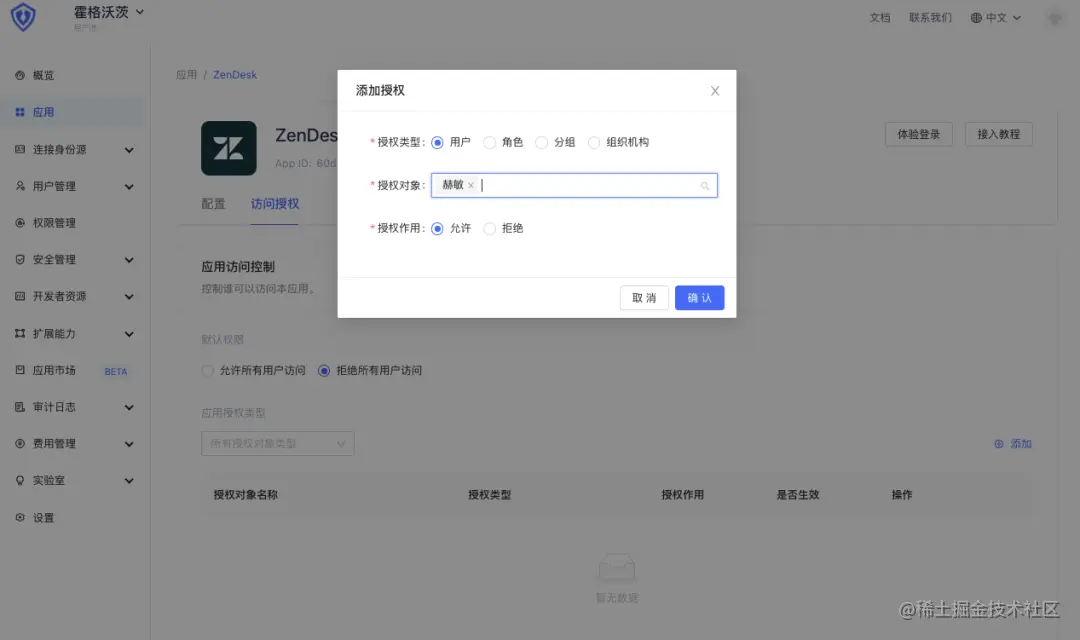Click the 权限管理 sidebar icon
This screenshot has height=640, width=1080.
(20, 223)
